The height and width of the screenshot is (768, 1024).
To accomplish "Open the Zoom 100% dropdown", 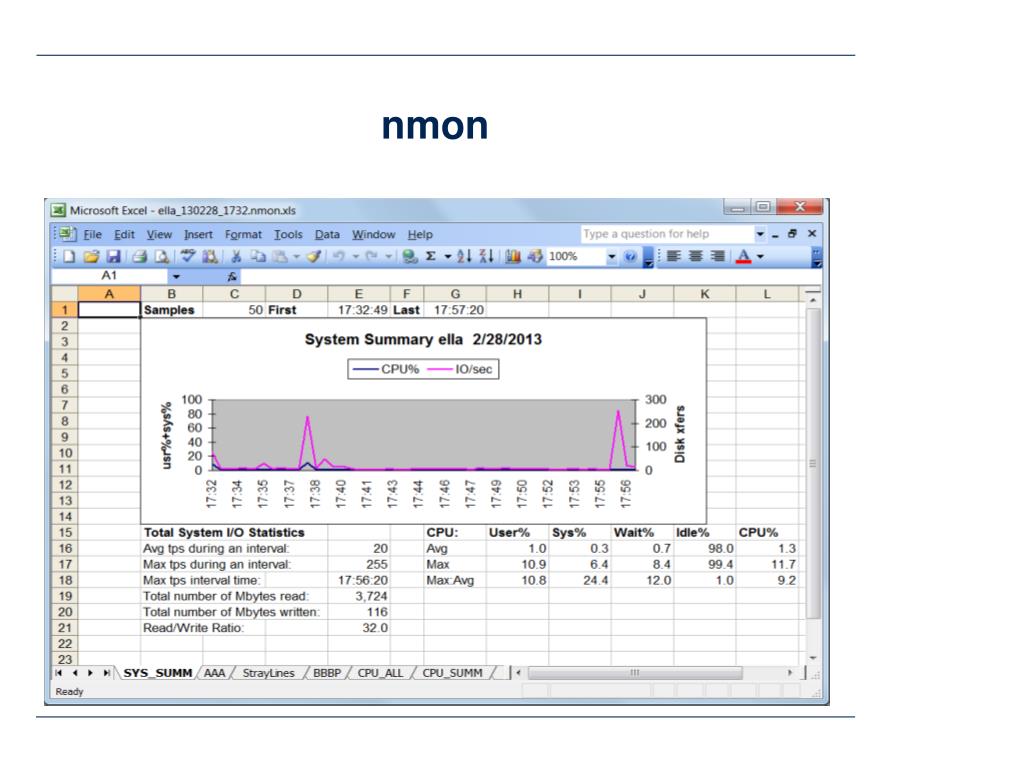I will tap(612, 257).
